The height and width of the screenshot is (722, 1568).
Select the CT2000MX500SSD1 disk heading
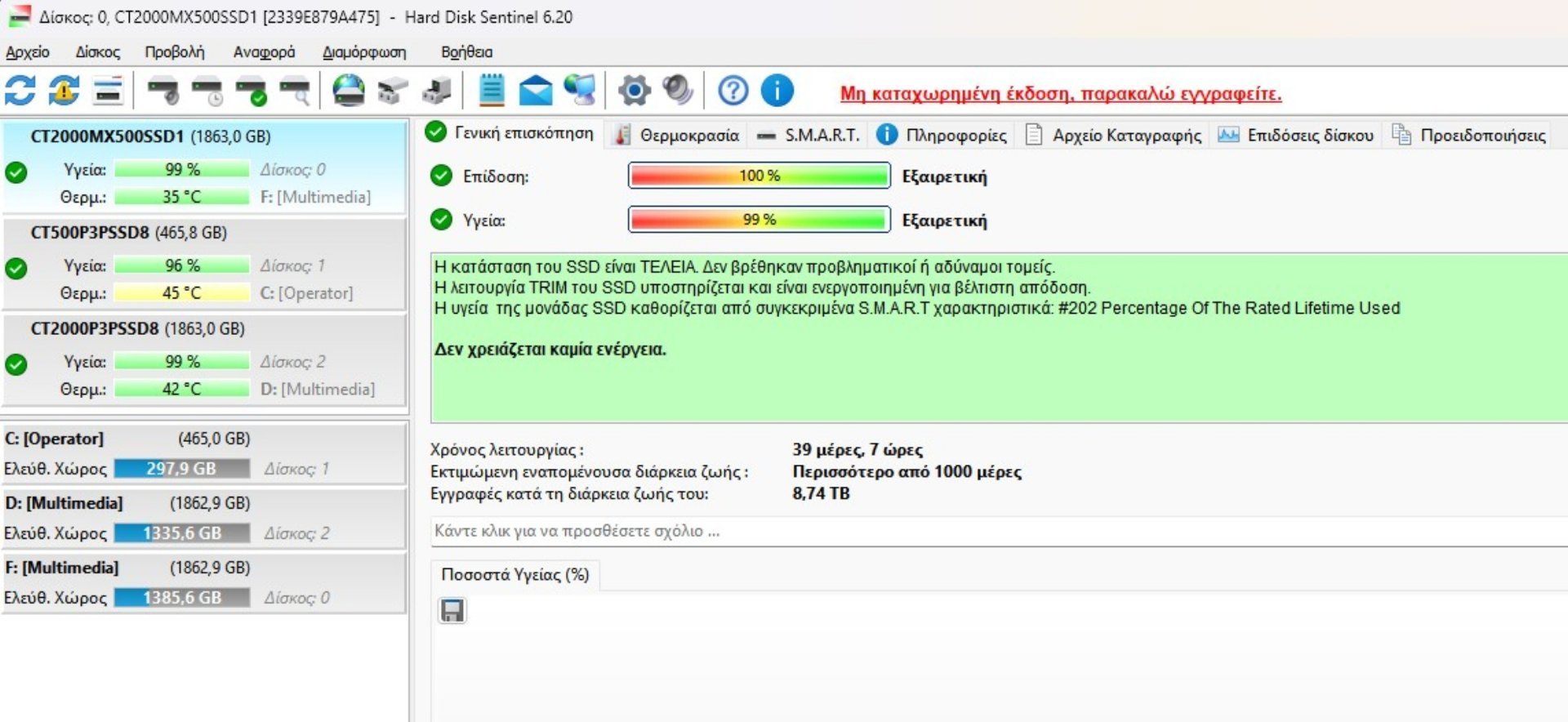[150, 136]
